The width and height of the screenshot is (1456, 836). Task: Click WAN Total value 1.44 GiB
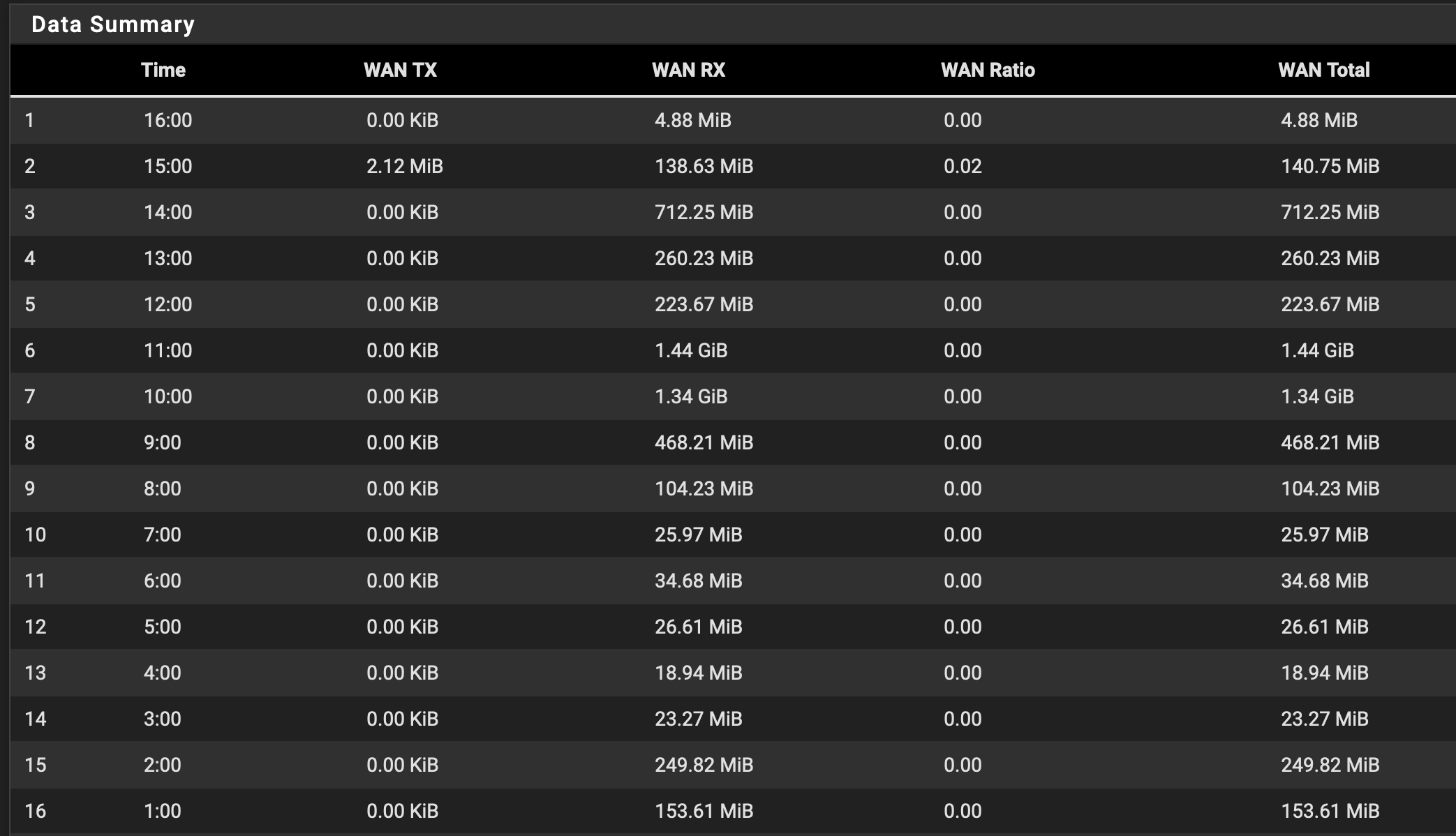tap(1317, 350)
